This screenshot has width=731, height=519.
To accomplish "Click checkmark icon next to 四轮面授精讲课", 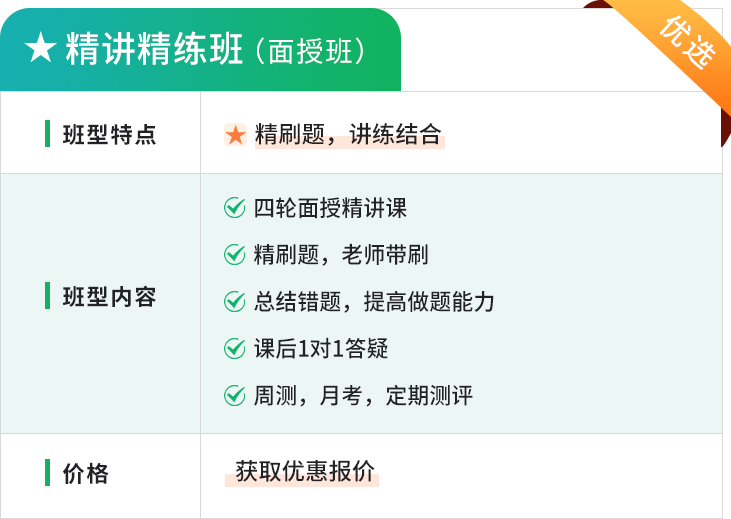I will pos(234,208).
